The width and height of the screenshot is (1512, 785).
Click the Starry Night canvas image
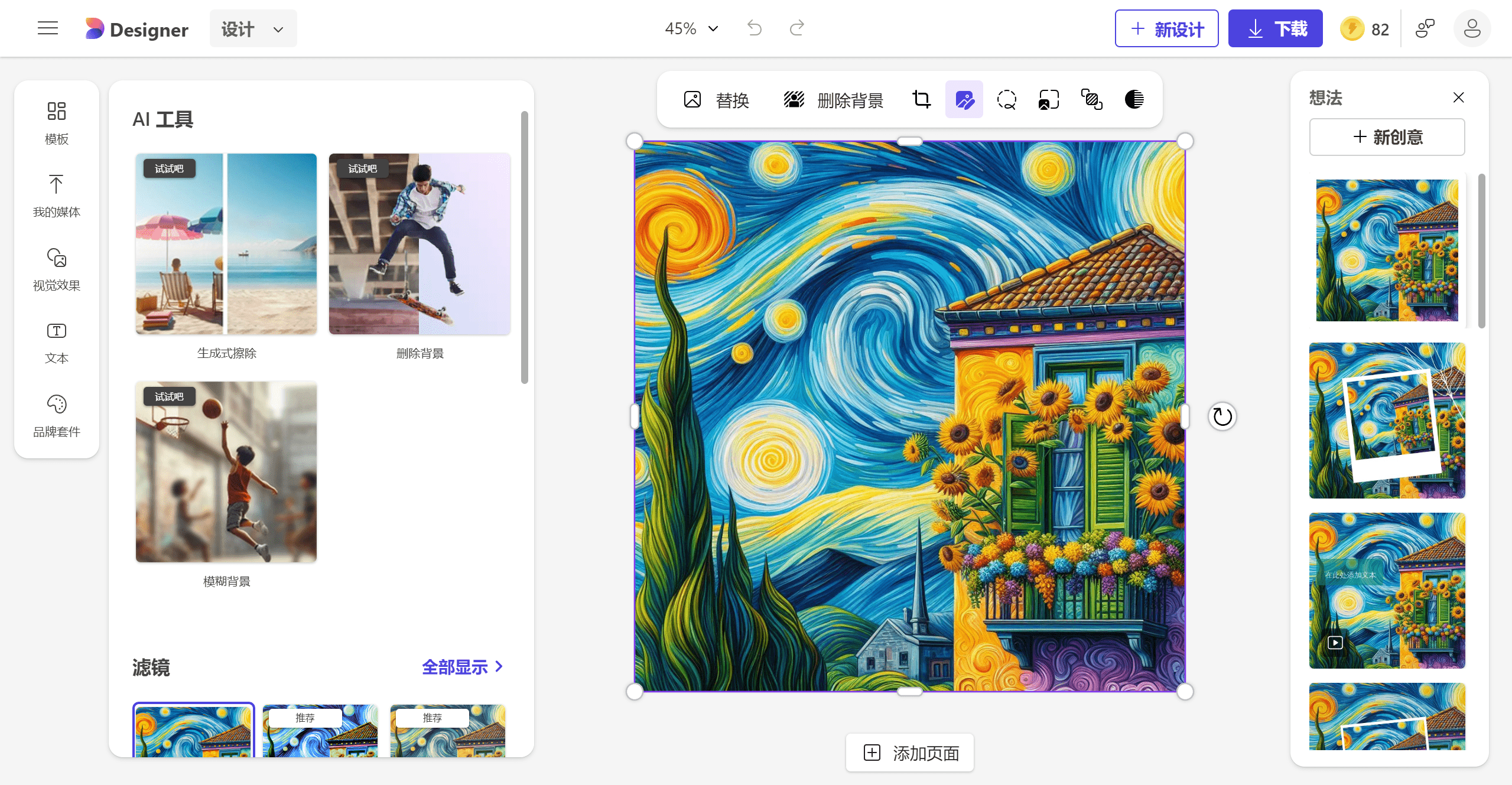click(x=910, y=416)
